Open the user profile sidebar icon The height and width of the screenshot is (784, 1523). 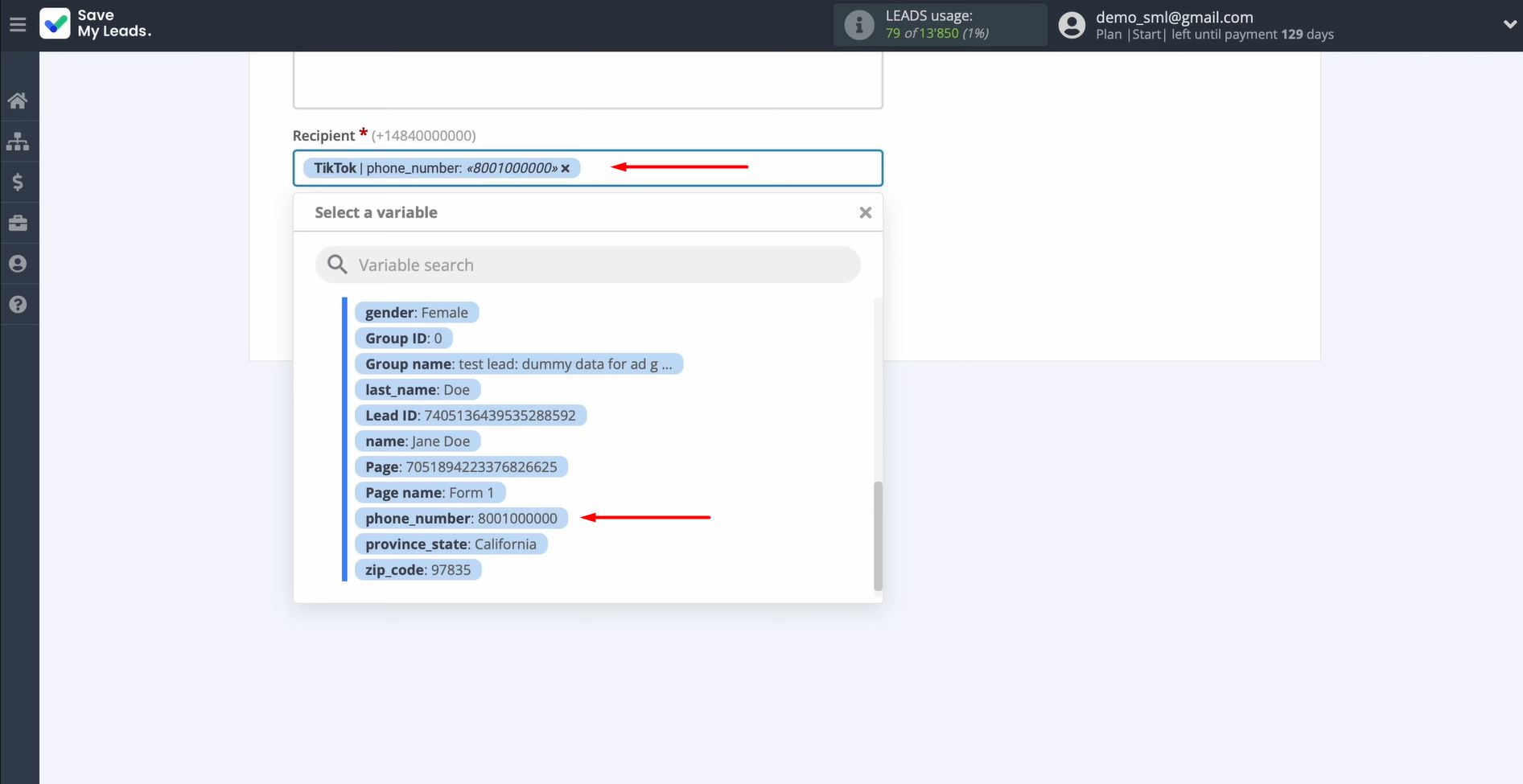tap(18, 264)
